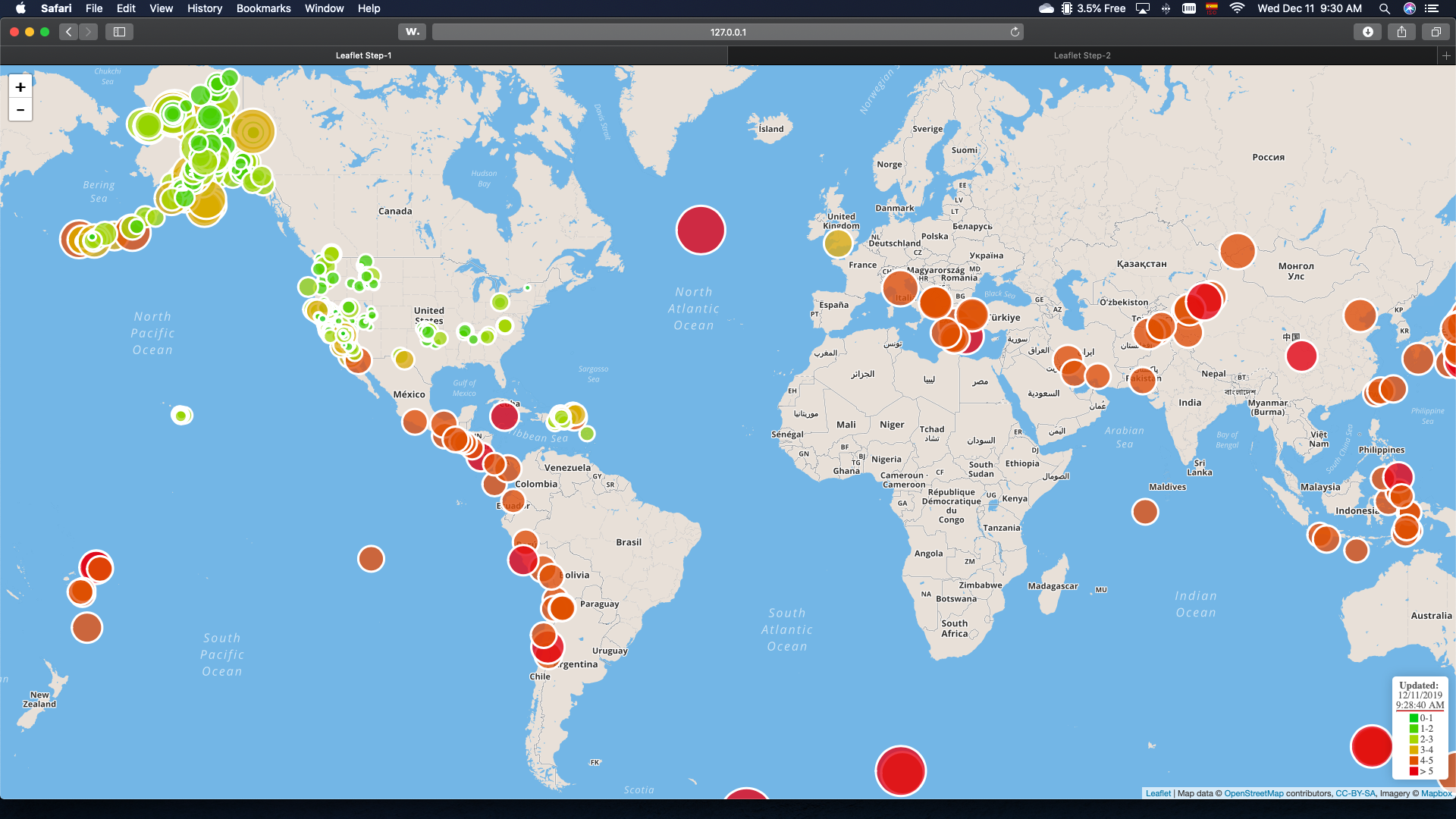This screenshot has height=819, width=1456.
Task: Open the History menu
Action: click(205, 8)
